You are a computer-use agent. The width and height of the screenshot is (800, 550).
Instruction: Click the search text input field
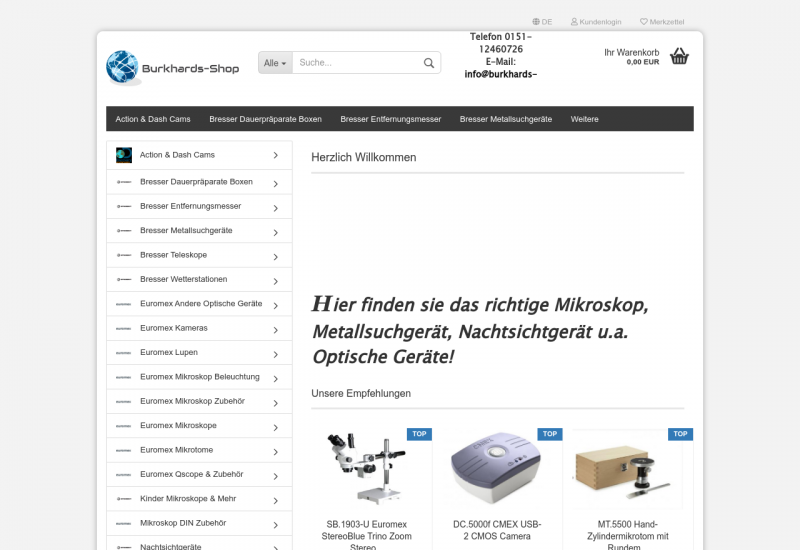tap(355, 63)
